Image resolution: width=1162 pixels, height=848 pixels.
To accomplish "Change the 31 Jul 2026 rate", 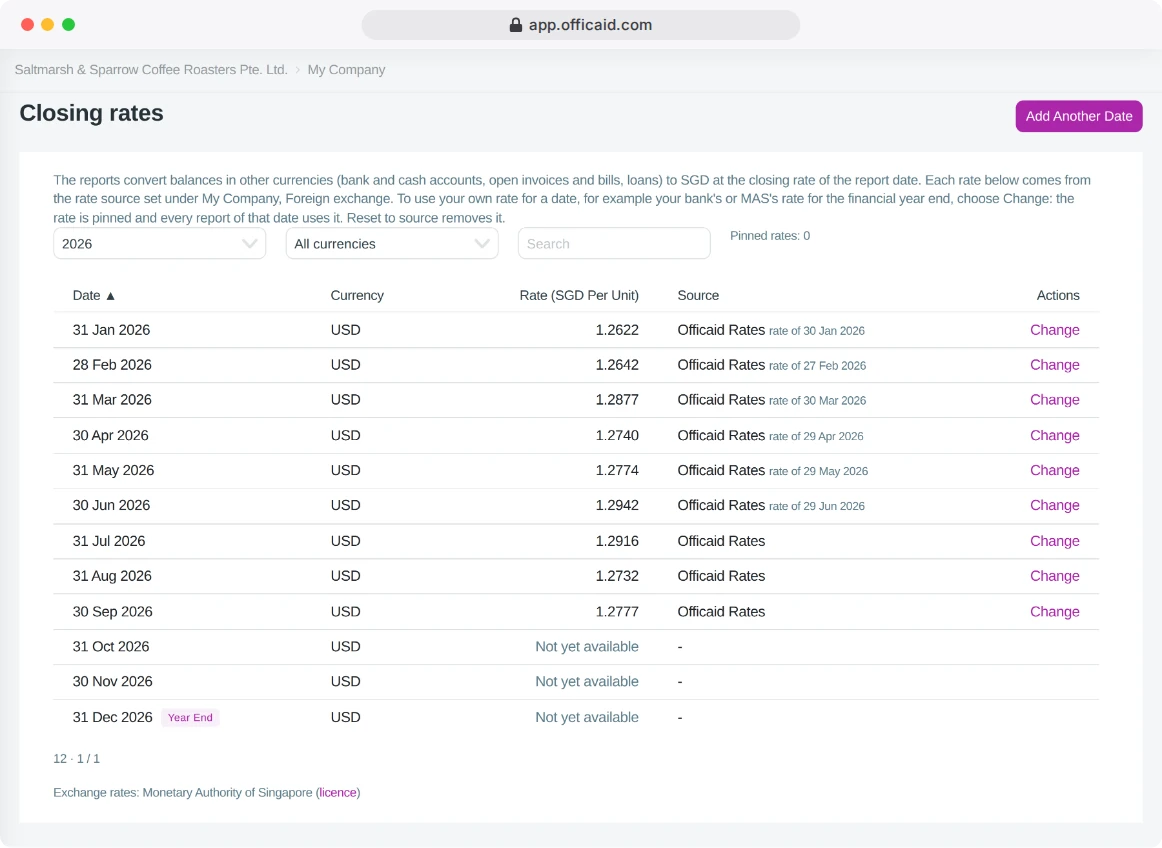I will point(1055,541).
